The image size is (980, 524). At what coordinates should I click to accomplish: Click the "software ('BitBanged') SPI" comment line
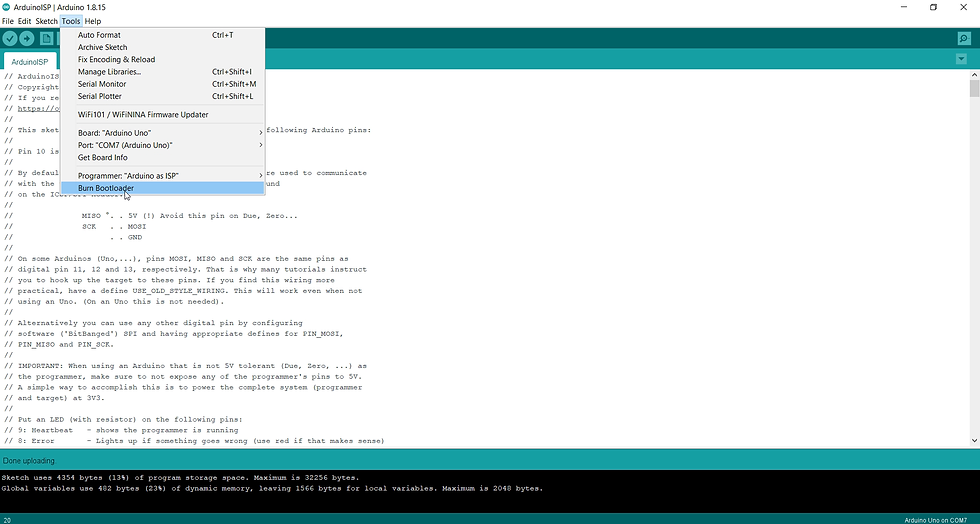point(174,334)
